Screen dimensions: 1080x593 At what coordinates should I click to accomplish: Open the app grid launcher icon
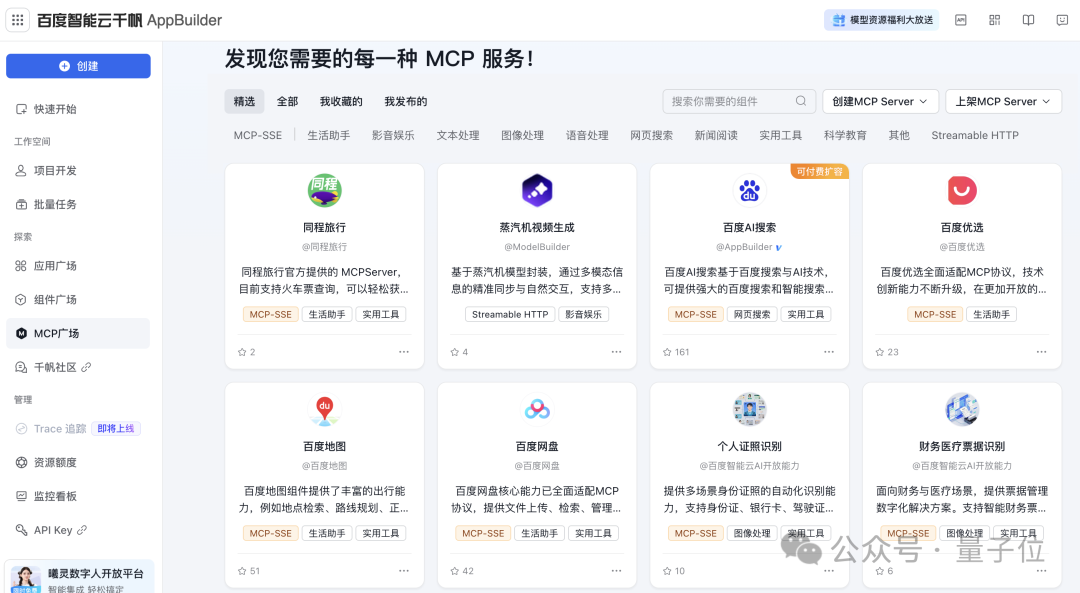pos(18,20)
